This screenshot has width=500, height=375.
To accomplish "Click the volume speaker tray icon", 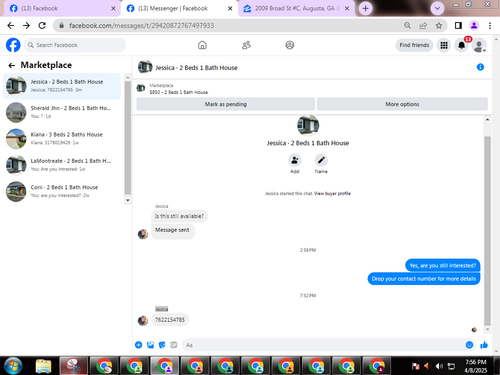I will [x=439, y=366].
